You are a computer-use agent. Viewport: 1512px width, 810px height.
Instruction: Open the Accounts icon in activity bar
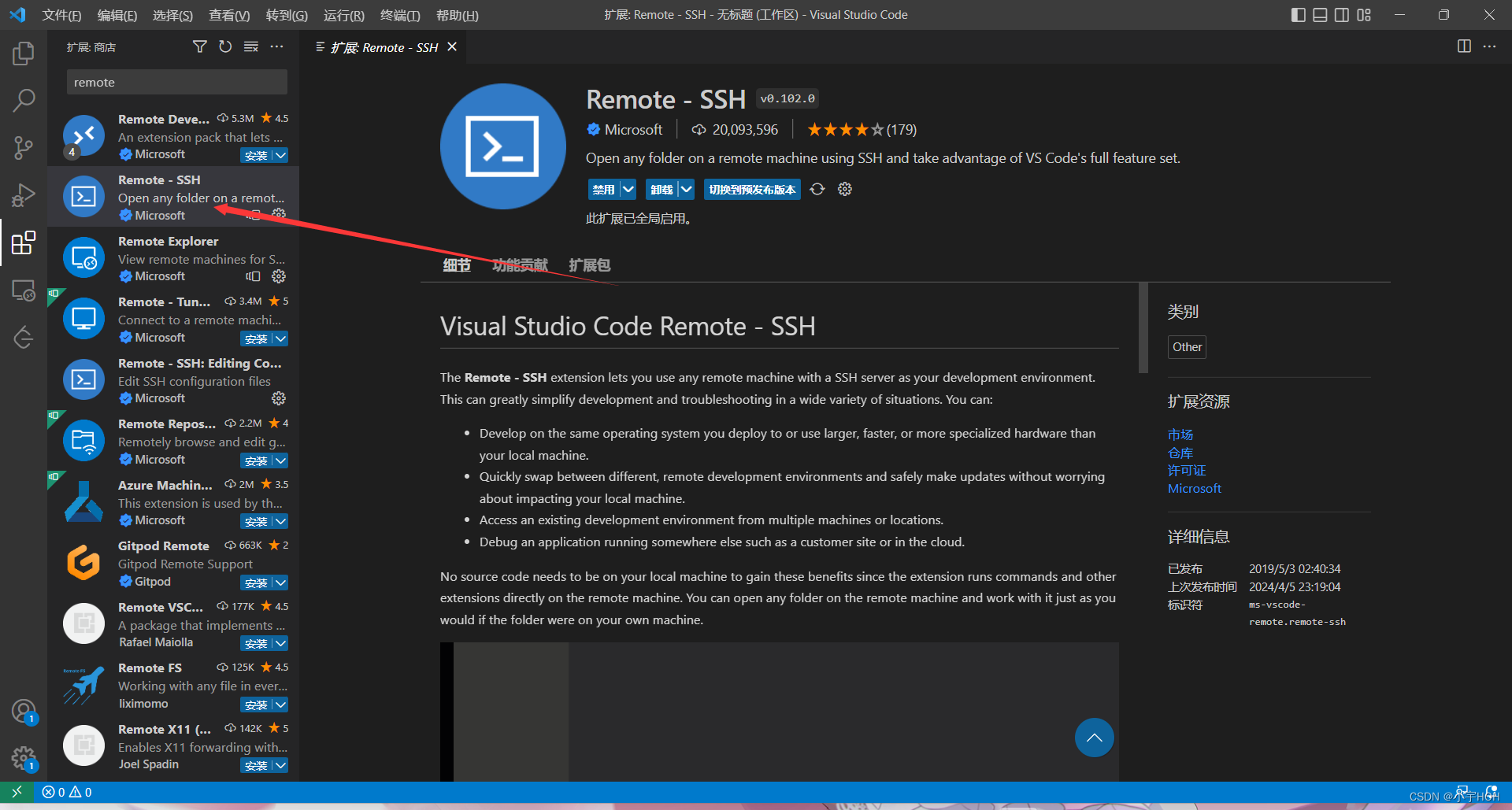click(x=24, y=711)
